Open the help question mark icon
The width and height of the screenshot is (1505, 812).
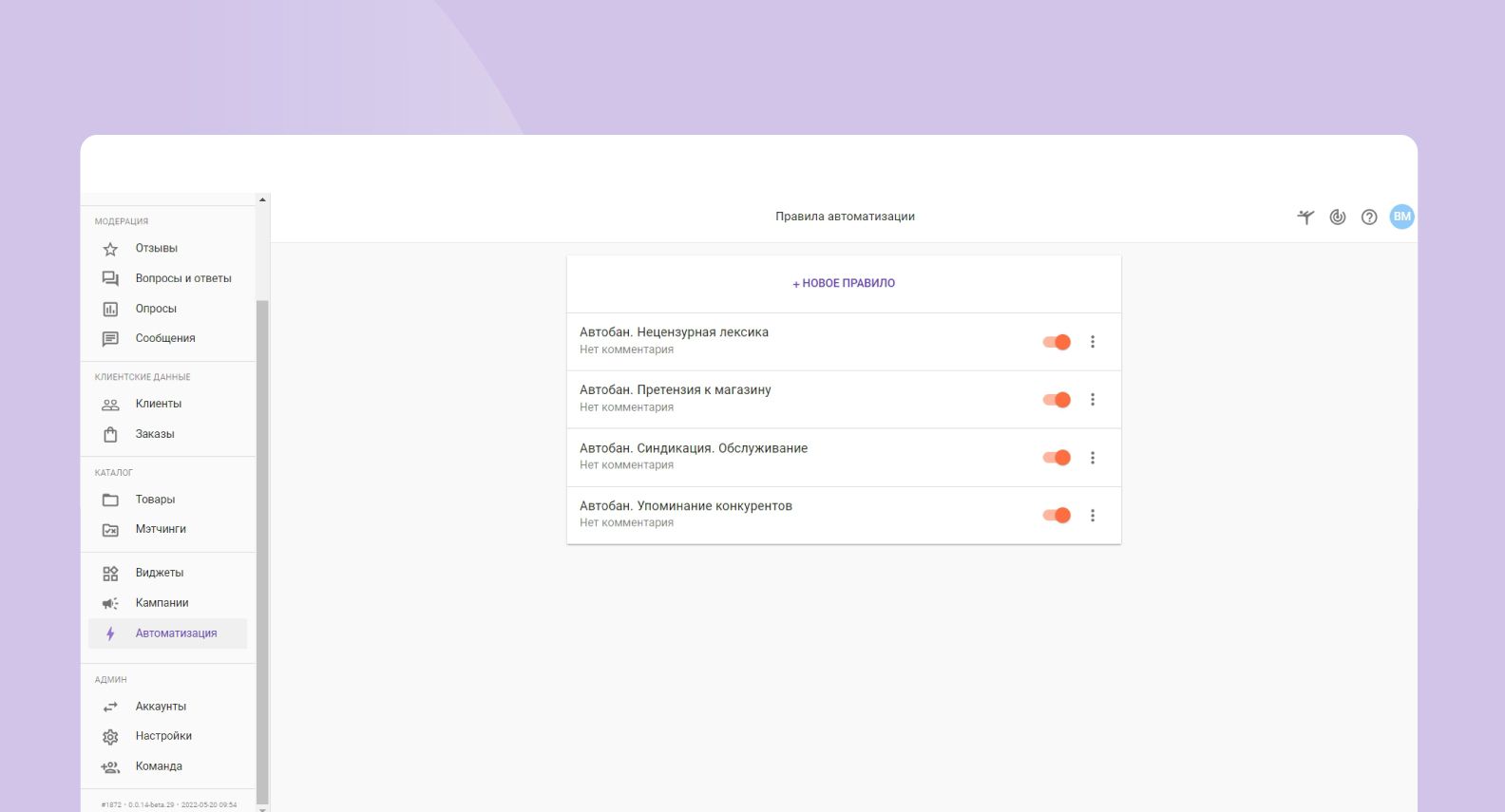(x=1369, y=217)
